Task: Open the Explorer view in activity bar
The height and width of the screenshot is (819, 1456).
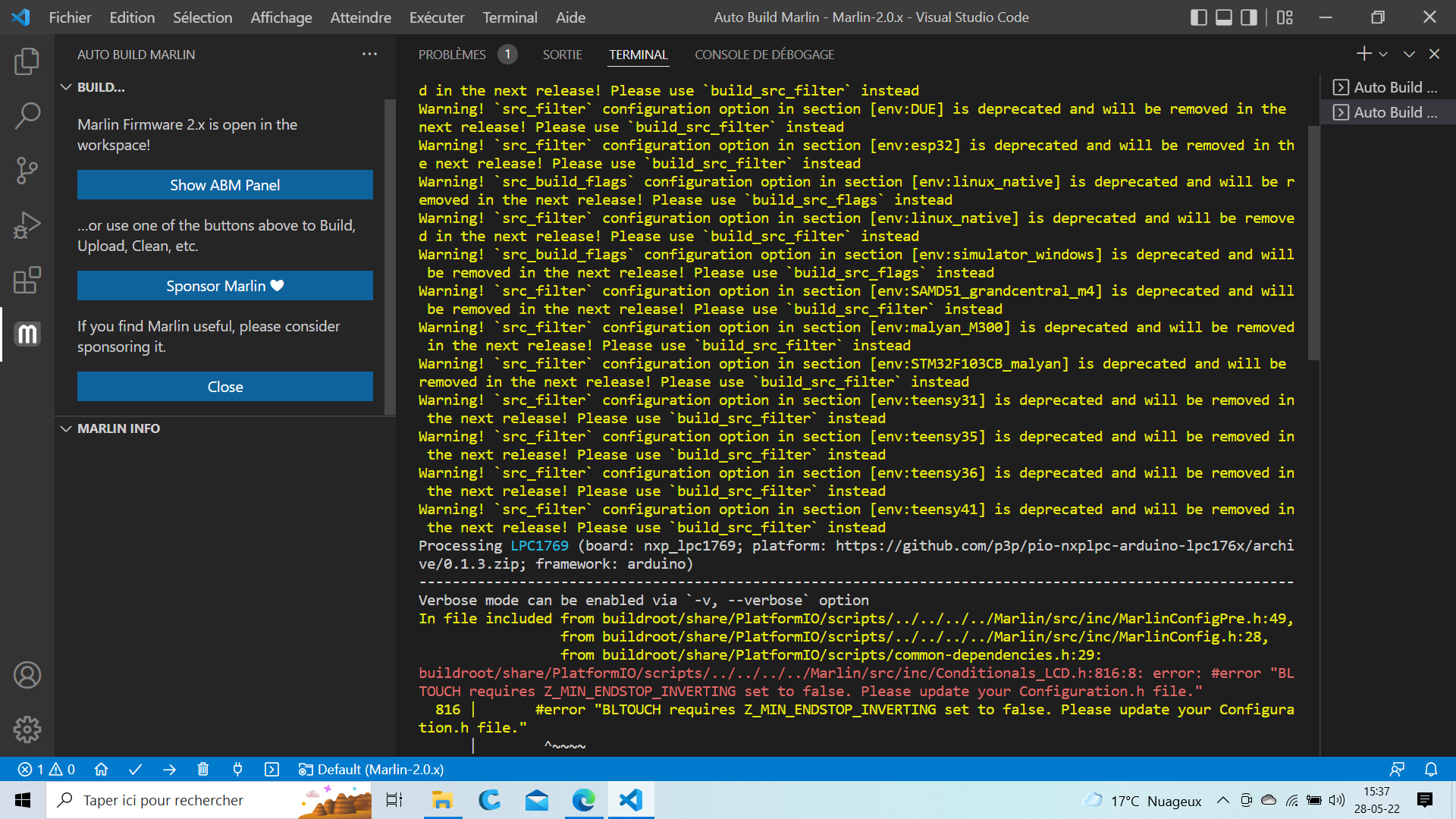Action: point(27,61)
